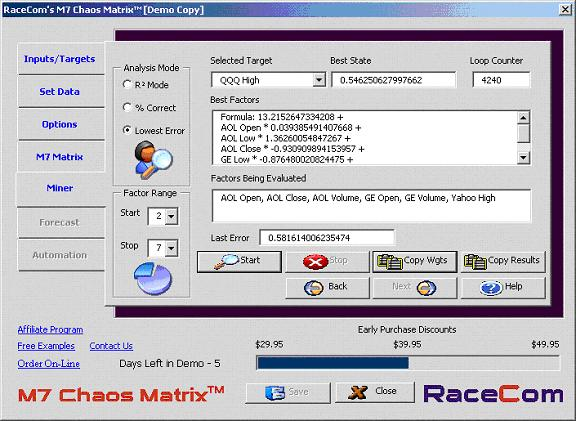Open the Options tab
Image resolution: width=576 pixels, height=421 pixels.
tap(60, 124)
